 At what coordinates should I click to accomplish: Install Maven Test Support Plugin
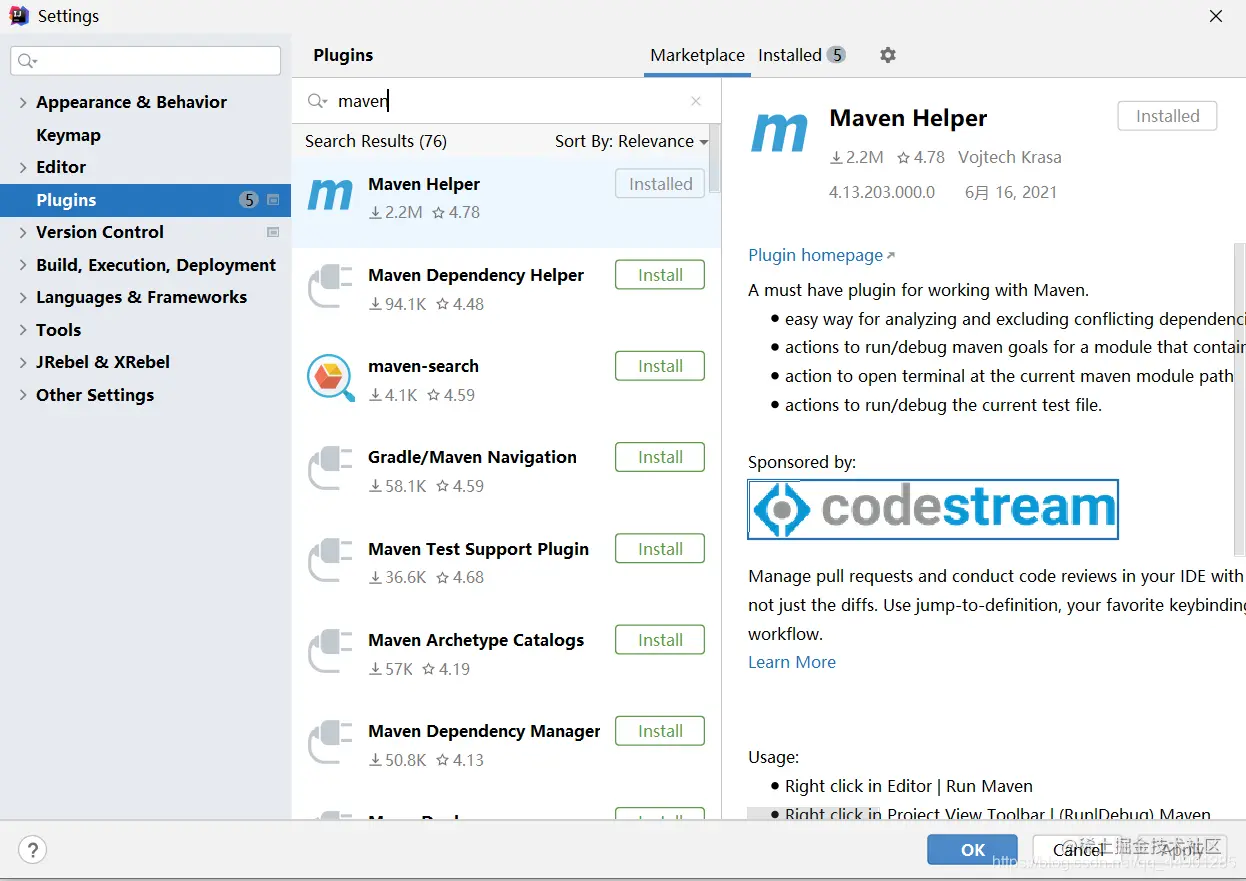point(660,549)
